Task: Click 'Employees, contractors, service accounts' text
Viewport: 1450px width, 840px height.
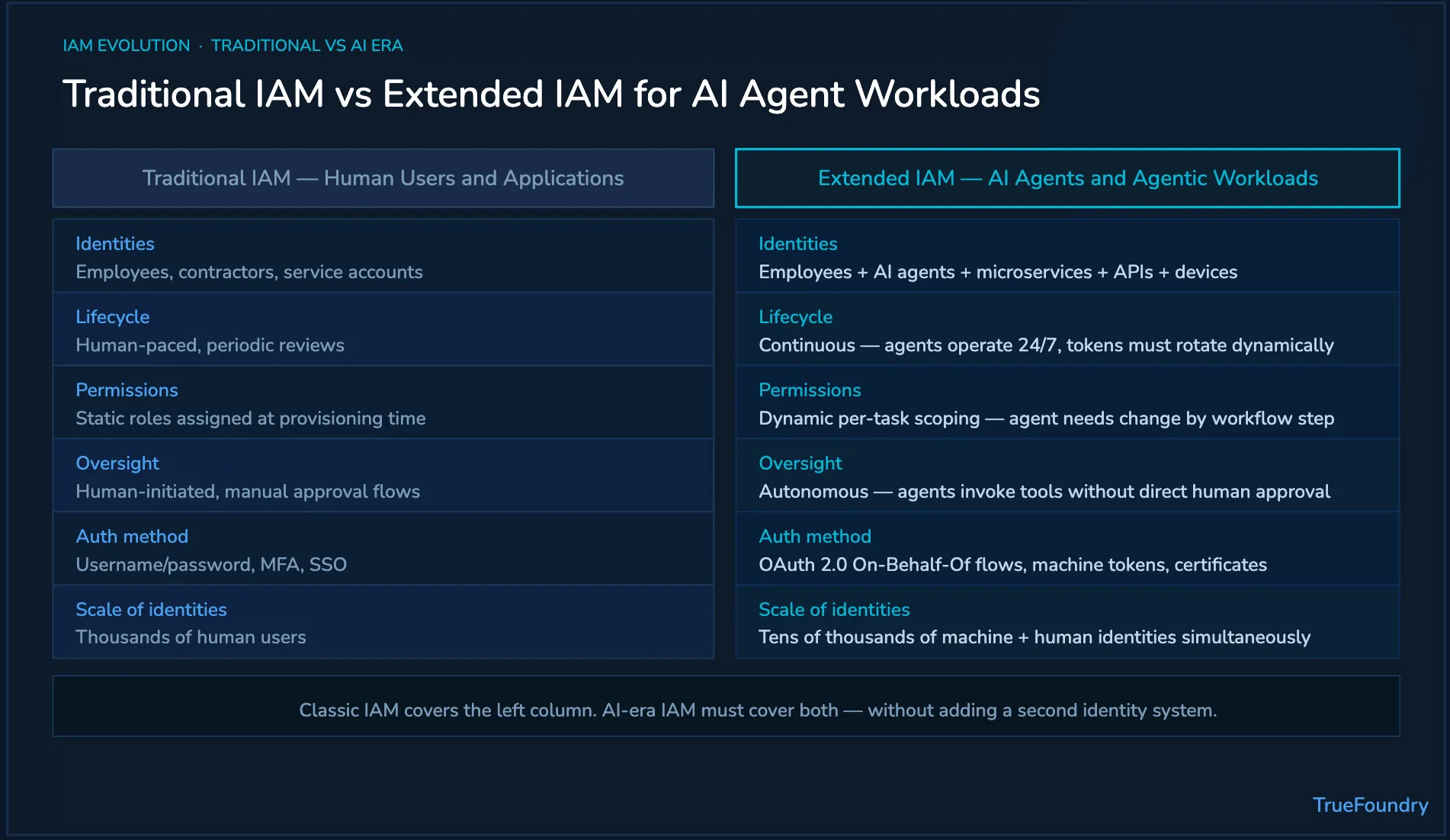Action: click(x=249, y=272)
